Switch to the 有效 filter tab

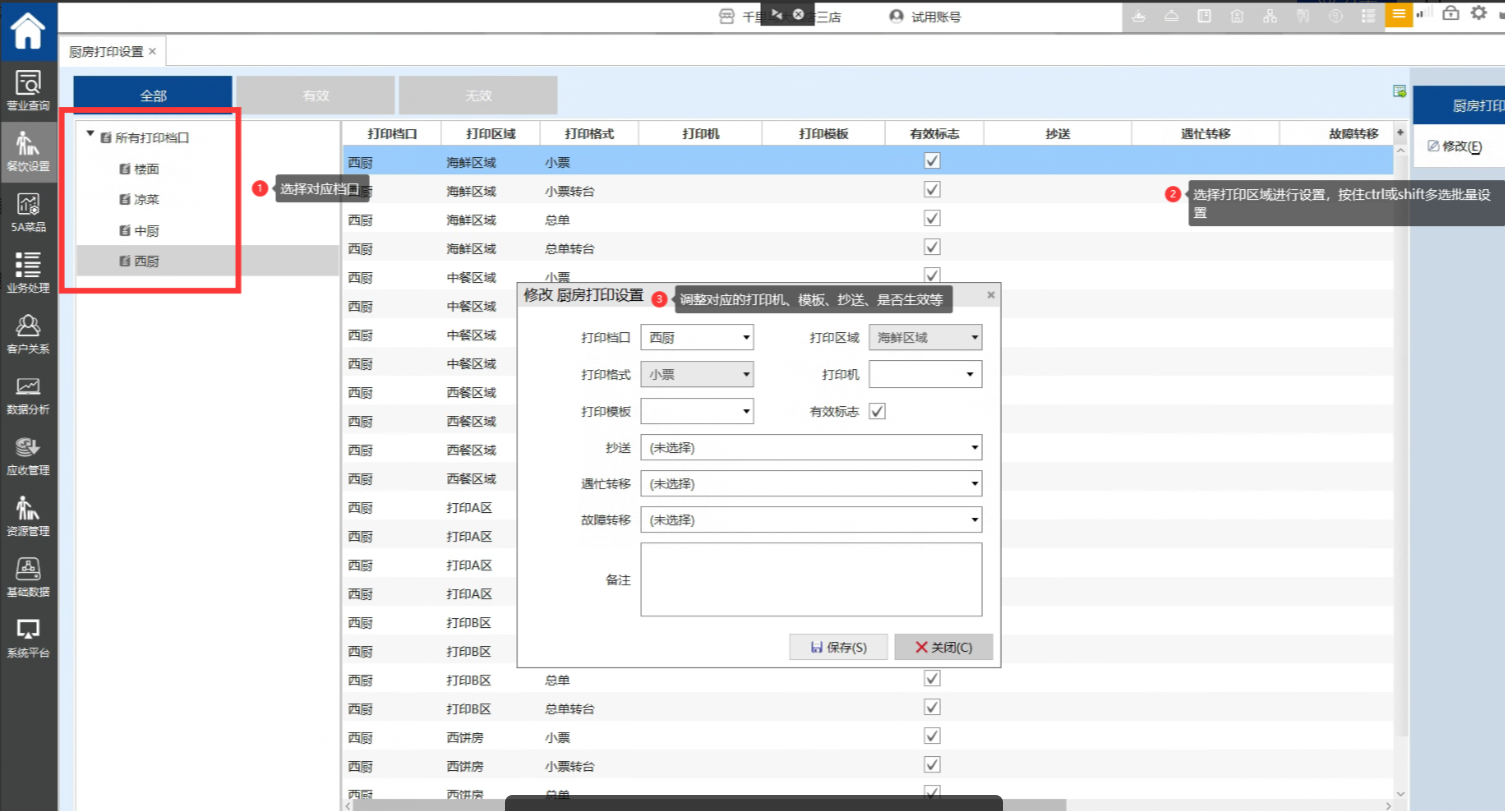(x=316, y=96)
